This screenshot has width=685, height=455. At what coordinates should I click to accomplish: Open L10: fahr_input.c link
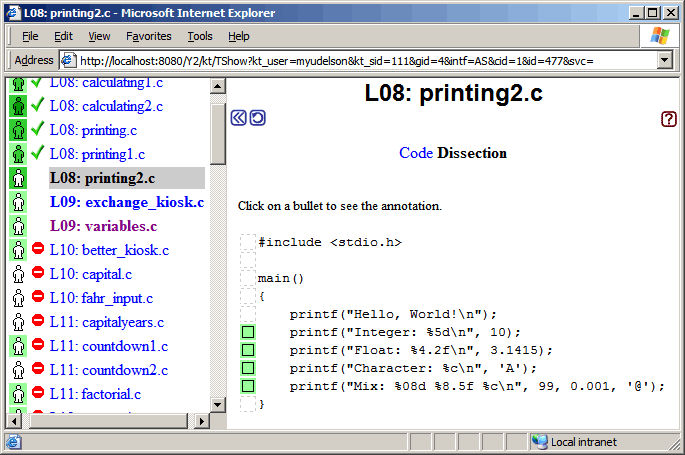point(101,298)
